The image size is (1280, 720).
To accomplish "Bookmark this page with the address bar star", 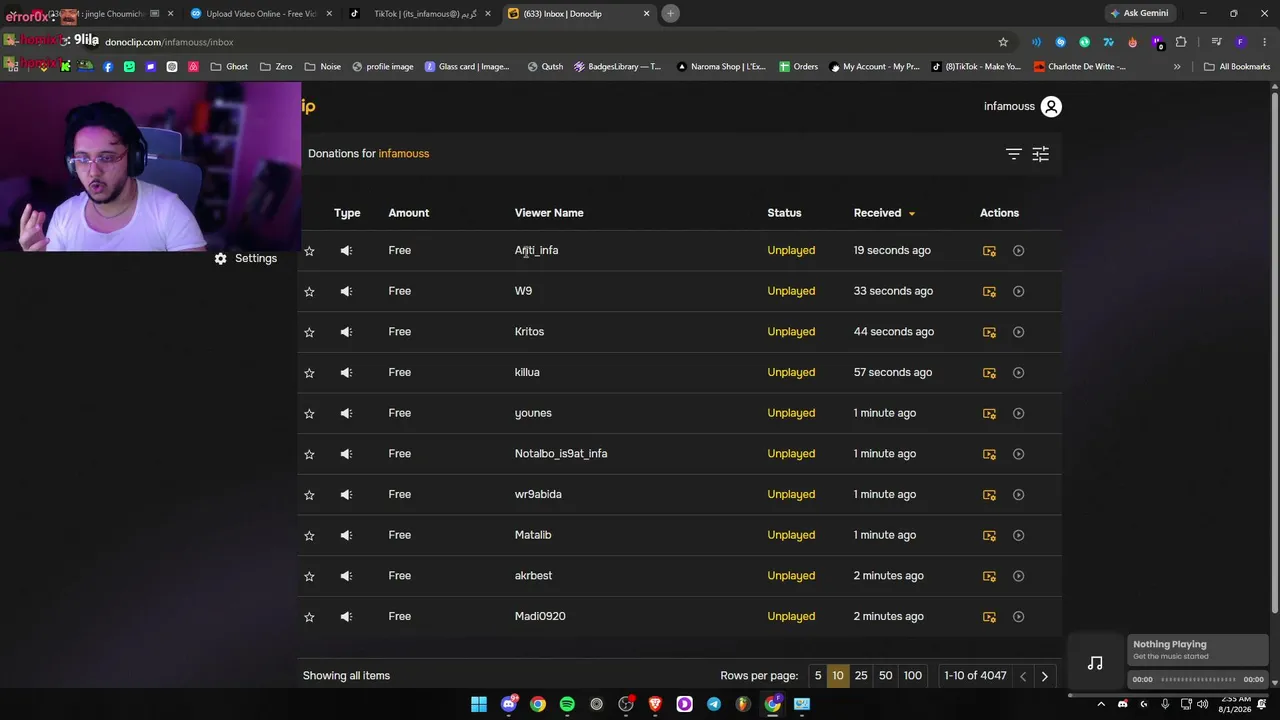I will coord(1003,42).
